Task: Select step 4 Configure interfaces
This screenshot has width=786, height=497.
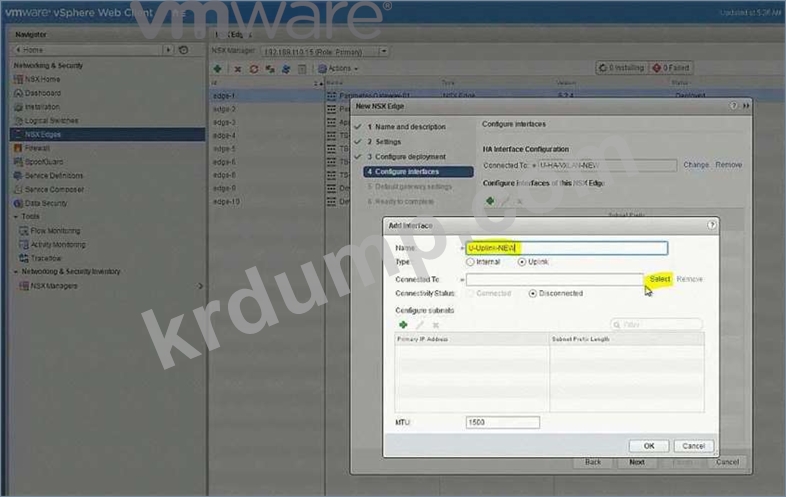Action: coord(419,172)
